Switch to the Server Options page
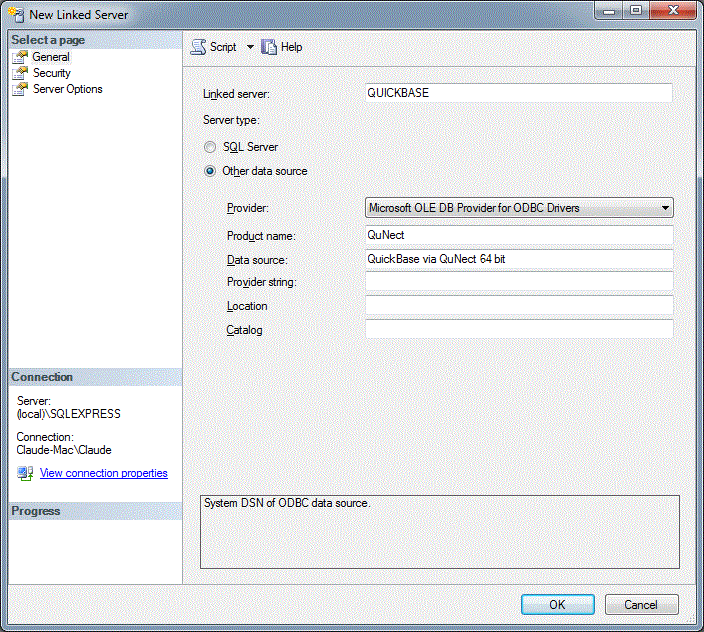The height and width of the screenshot is (632, 704). pyautogui.click(x=67, y=89)
